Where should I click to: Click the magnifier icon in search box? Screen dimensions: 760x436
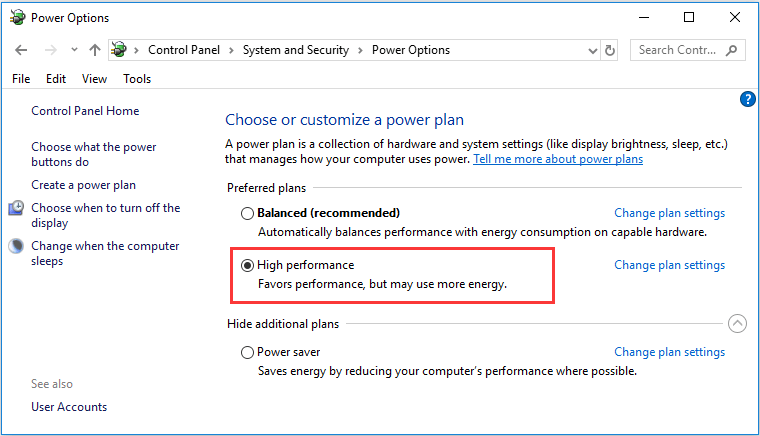click(731, 50)
